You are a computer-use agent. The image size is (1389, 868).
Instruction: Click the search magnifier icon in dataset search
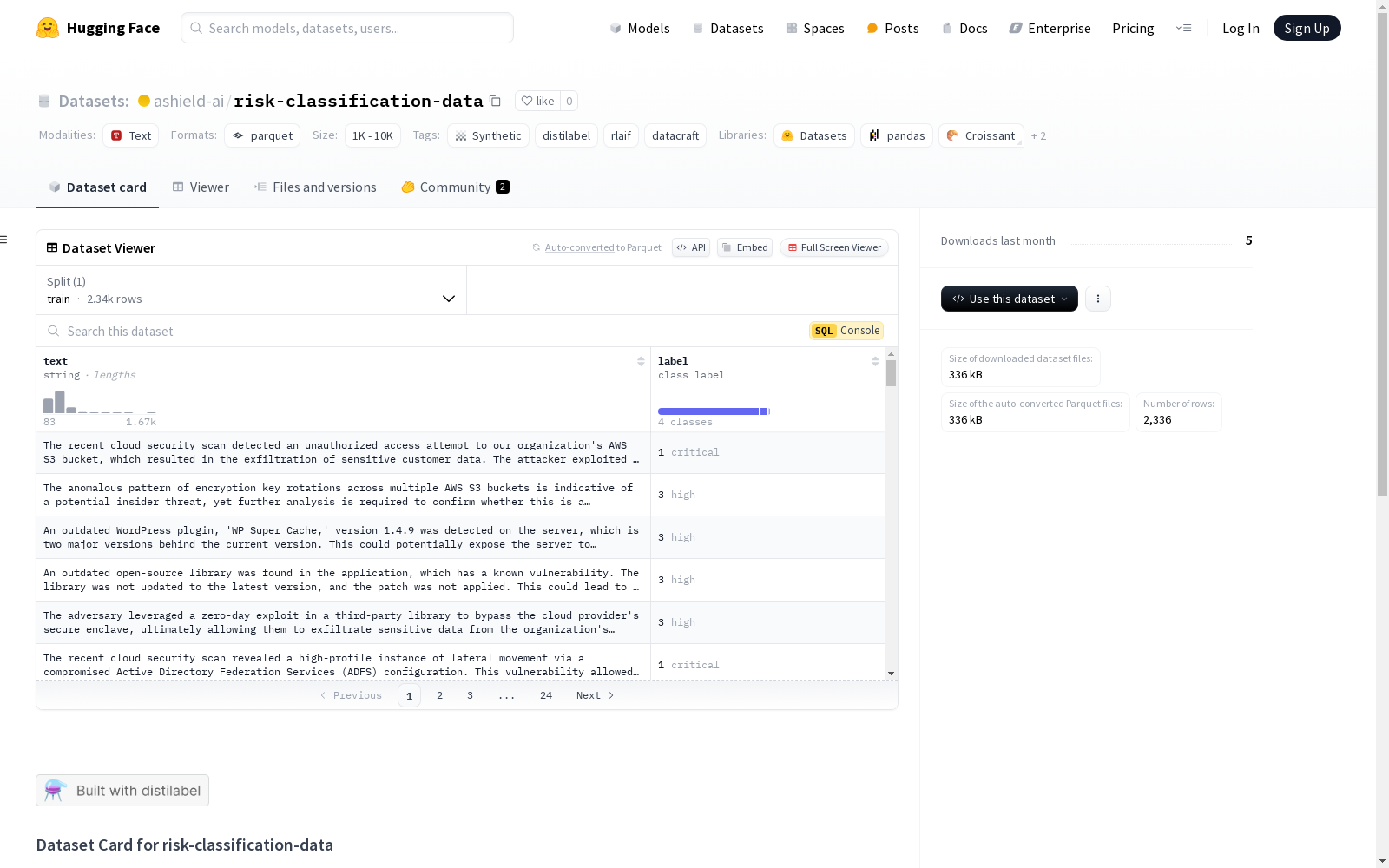click(x=54, y=331)
